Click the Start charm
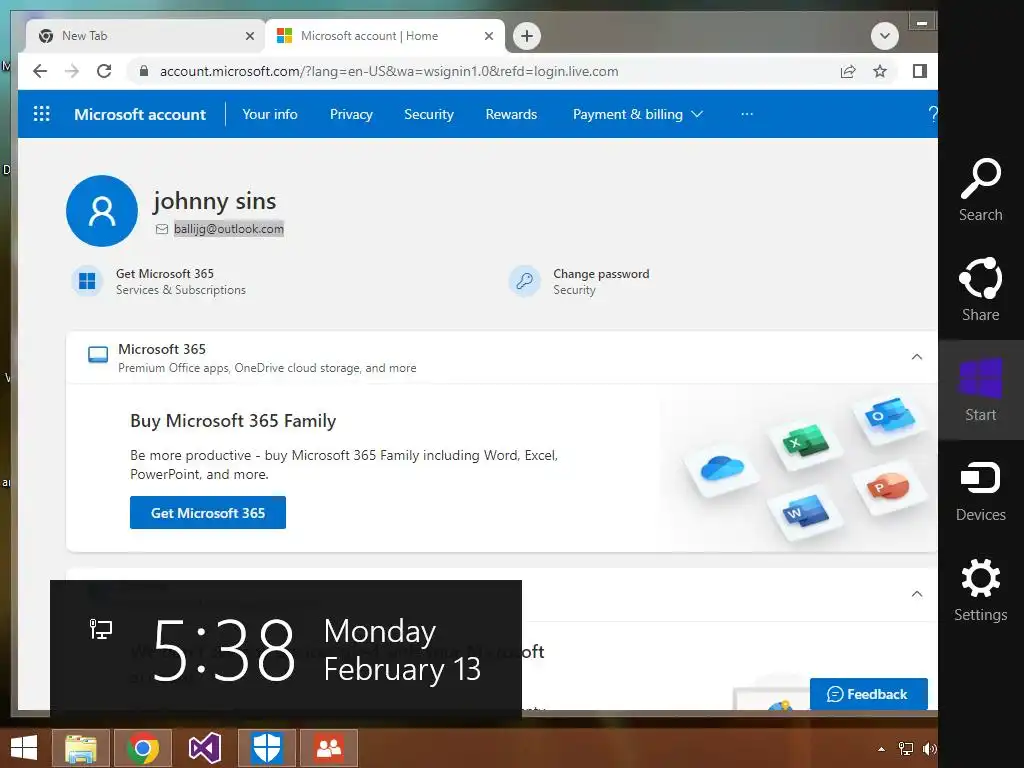Viewport: 1024px width, 768px height. click(980, 390)
